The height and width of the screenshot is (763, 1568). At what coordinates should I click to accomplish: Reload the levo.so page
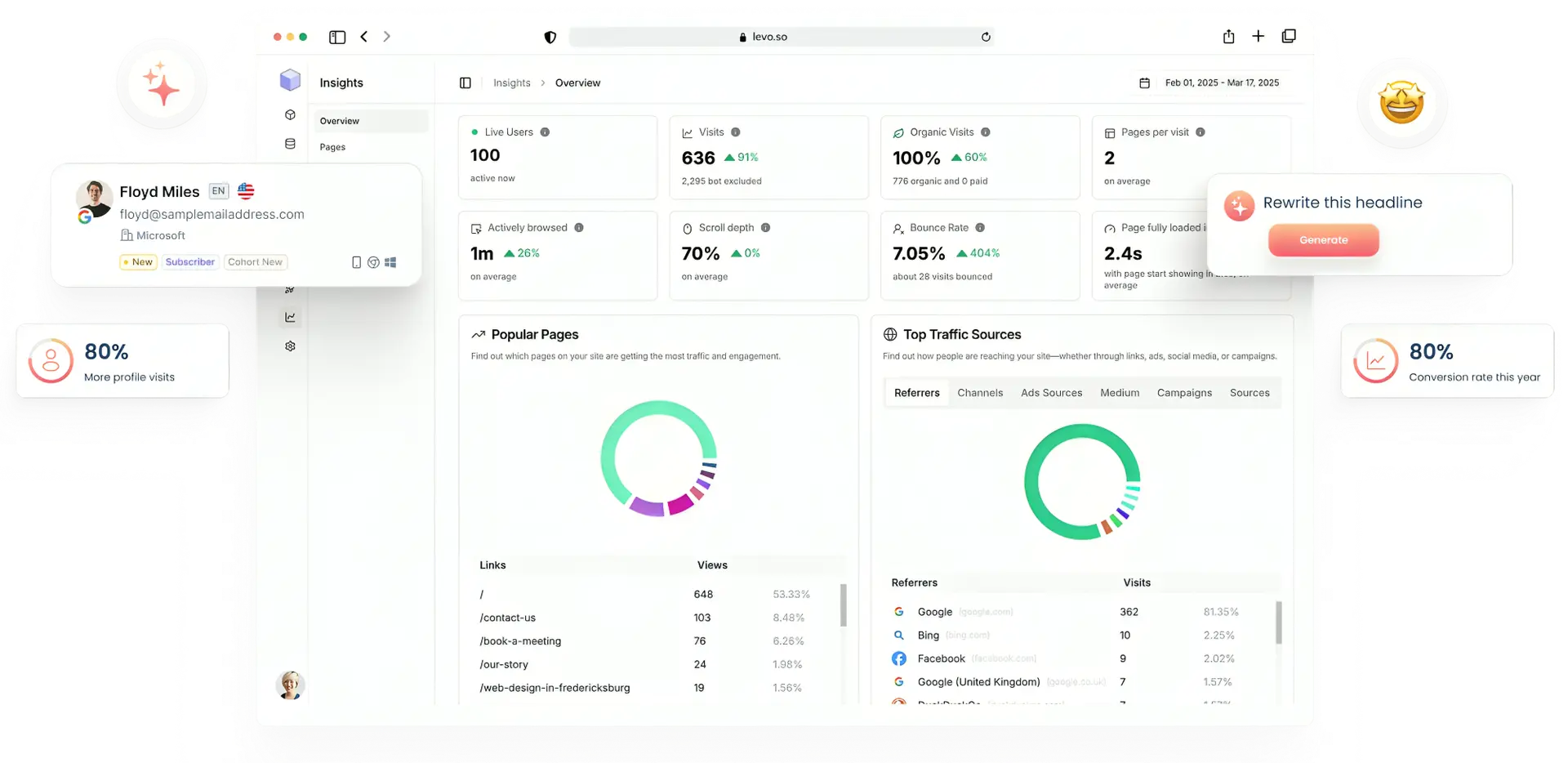(986, 37)
